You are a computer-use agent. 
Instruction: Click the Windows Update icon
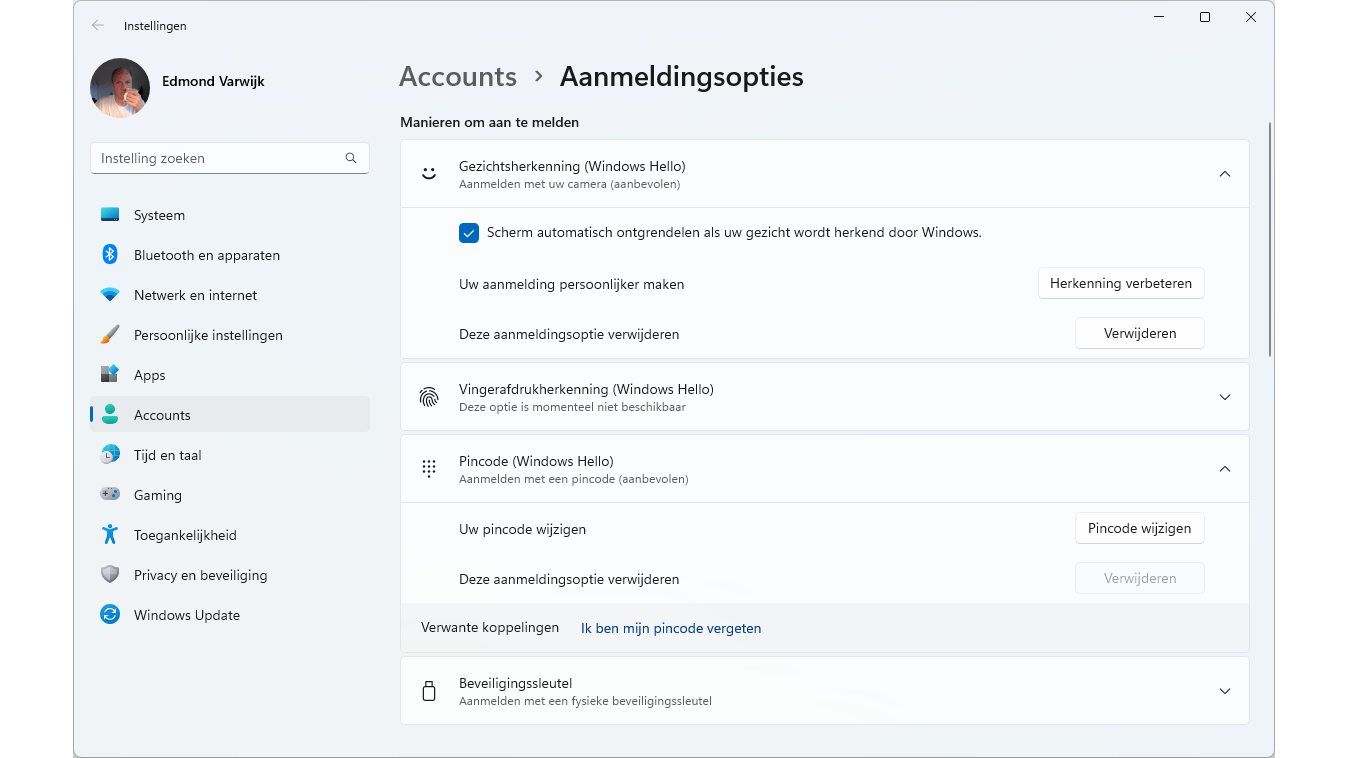coord(110,615)
